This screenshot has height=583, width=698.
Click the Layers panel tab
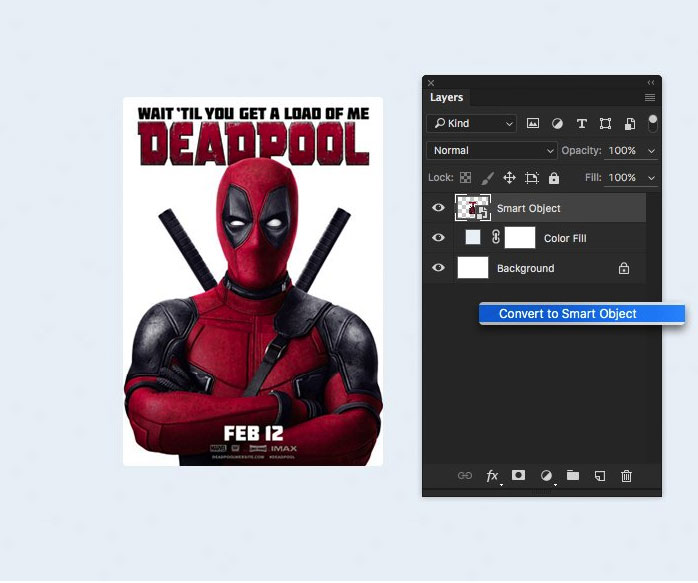[446, 97]
